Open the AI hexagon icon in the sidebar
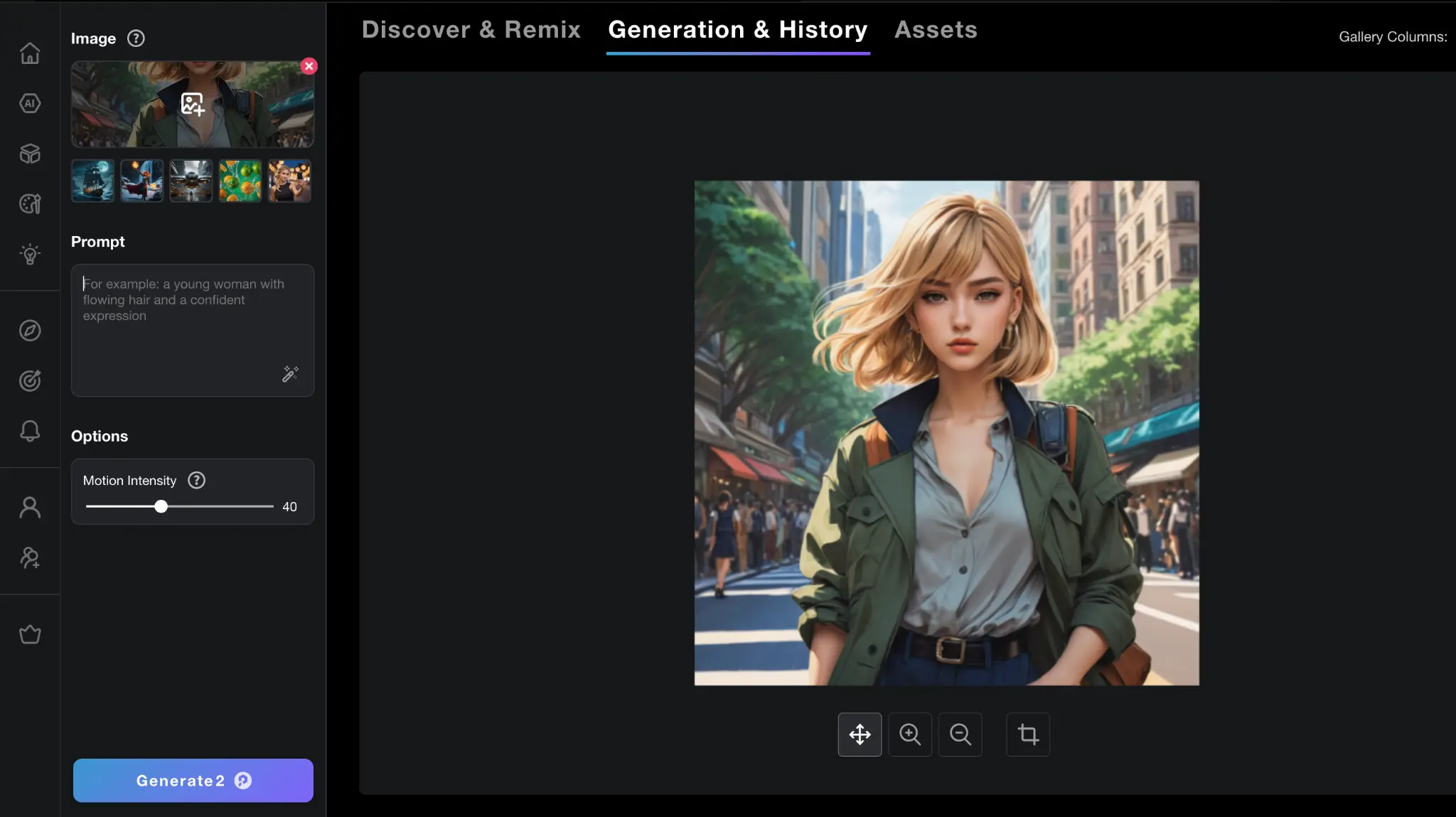 (x=30, y=104)
